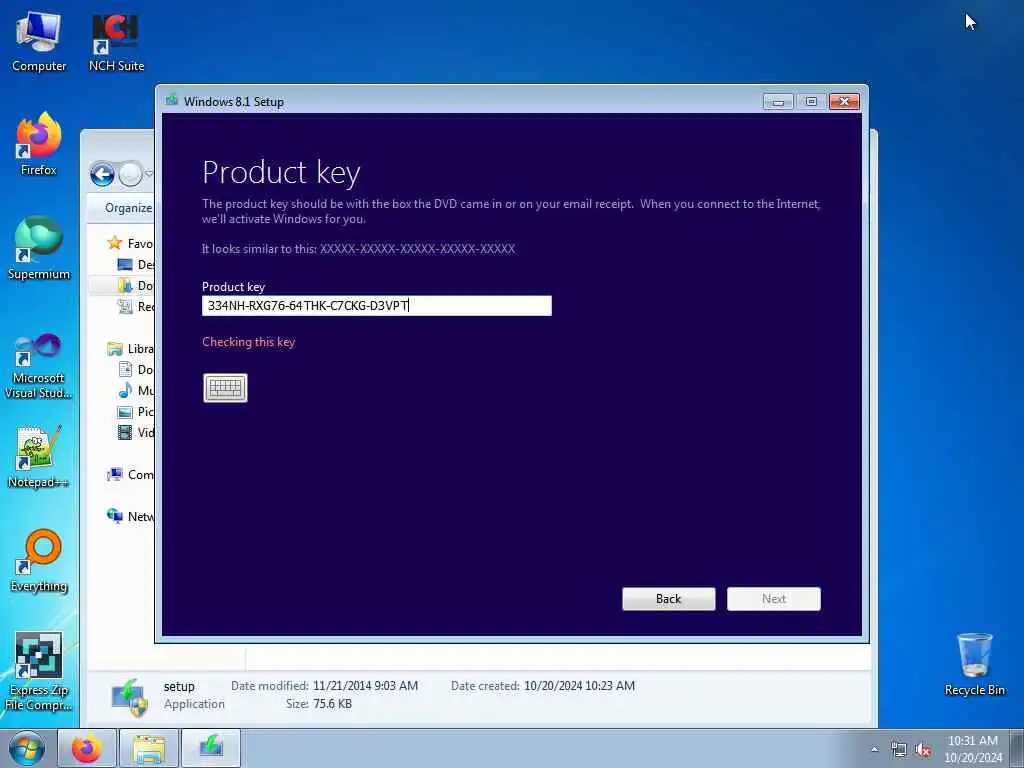Screen dimensions: 1024x768
Task: Switch to the Windows Explorer taskbar button
Action: pos(149,748)
